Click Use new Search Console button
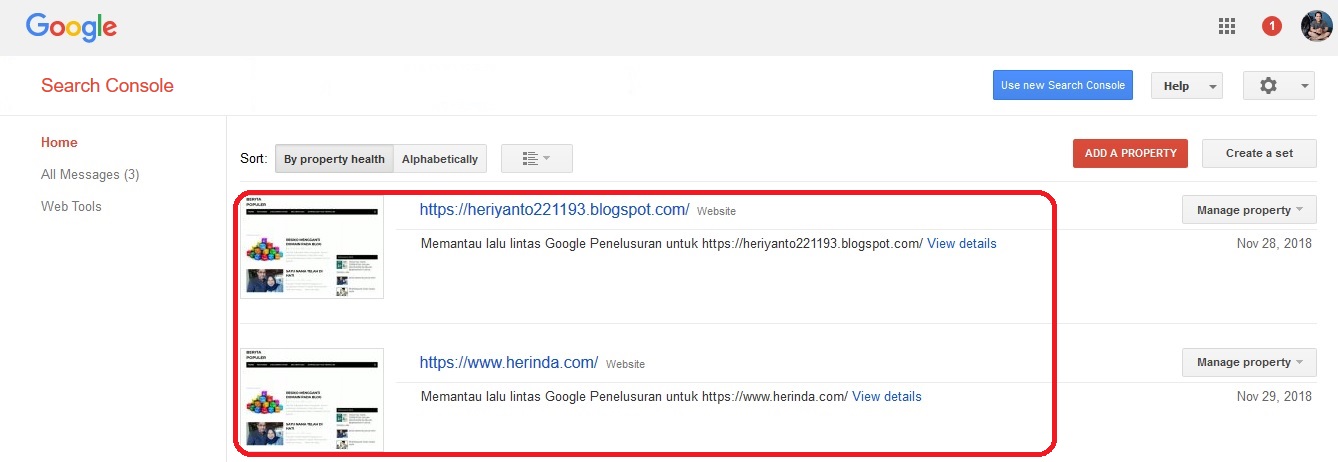The image size is (1338, 462). pyautogui.click(x=1062, y=85)
